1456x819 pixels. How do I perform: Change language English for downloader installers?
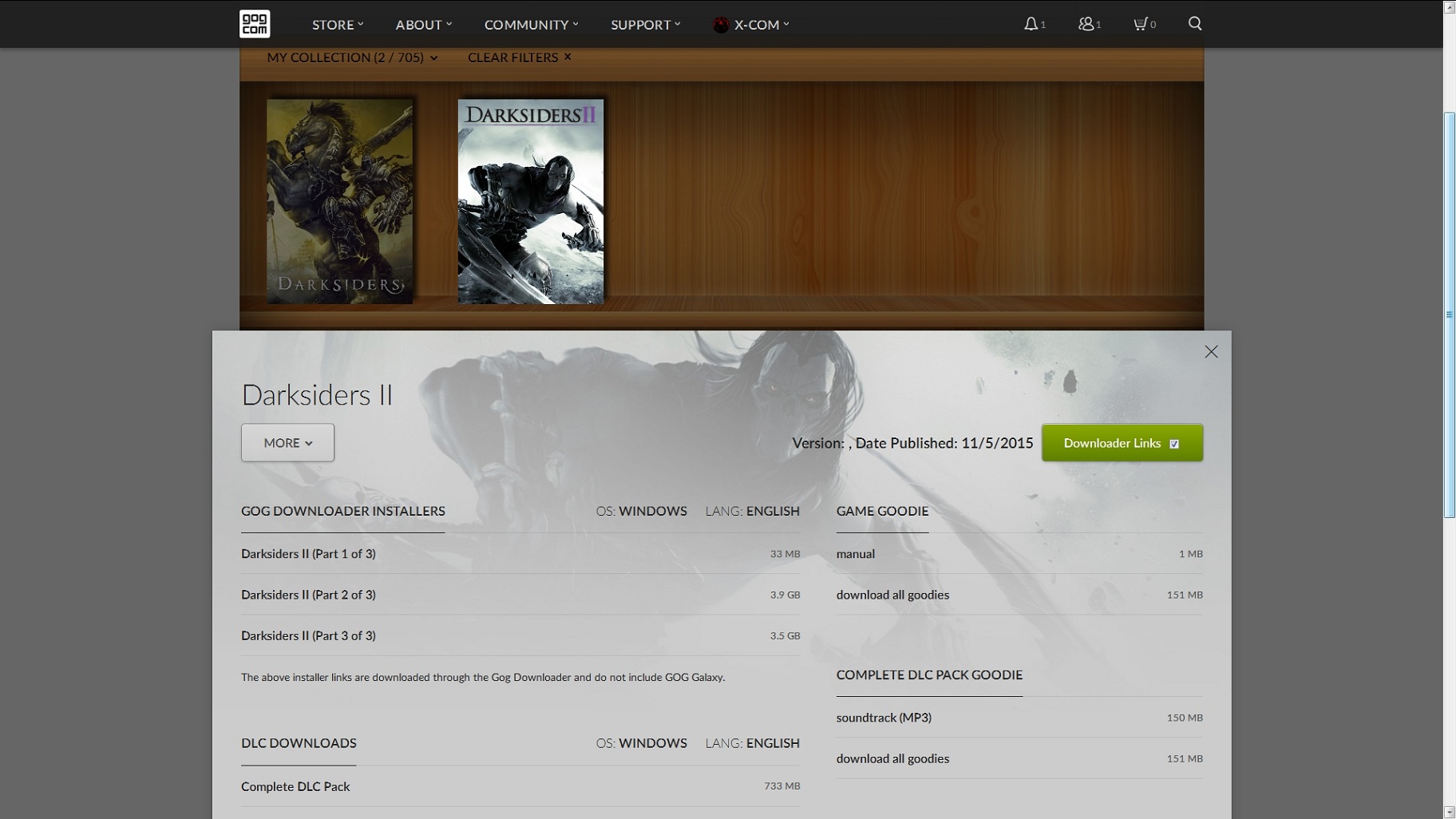752,511
